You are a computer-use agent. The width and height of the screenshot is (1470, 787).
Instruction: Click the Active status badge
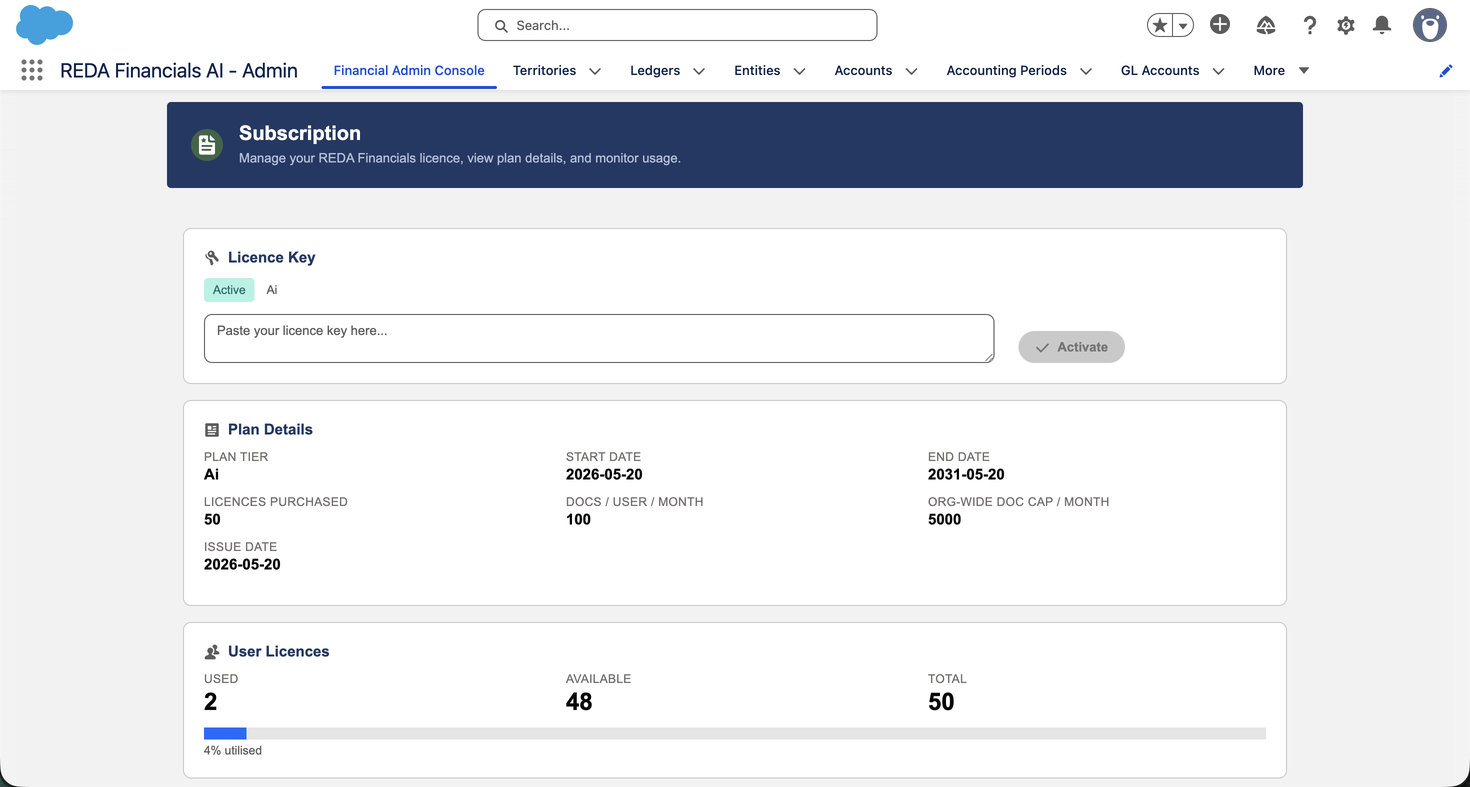pos(229,290)
